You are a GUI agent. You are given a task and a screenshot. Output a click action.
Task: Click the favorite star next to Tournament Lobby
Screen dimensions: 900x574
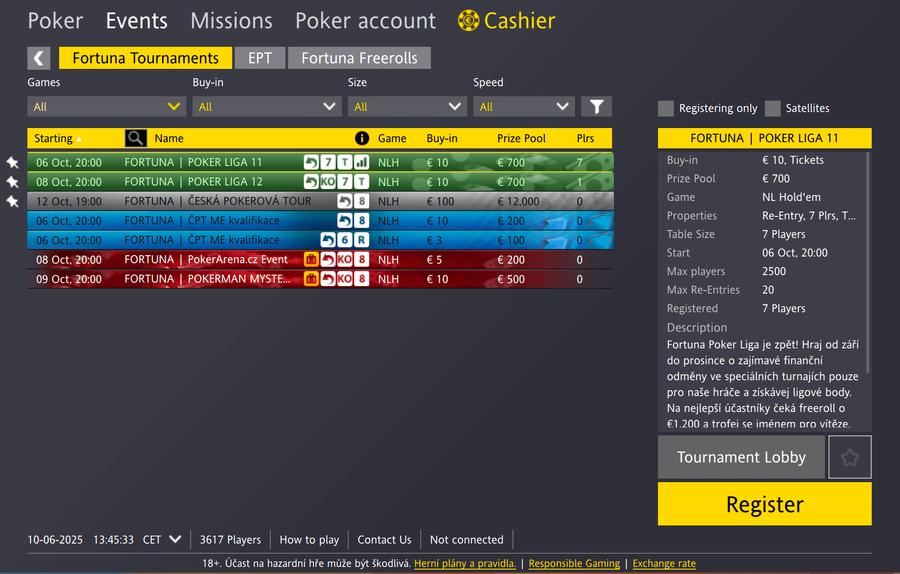pyautogui.click(x=850, y=457)
